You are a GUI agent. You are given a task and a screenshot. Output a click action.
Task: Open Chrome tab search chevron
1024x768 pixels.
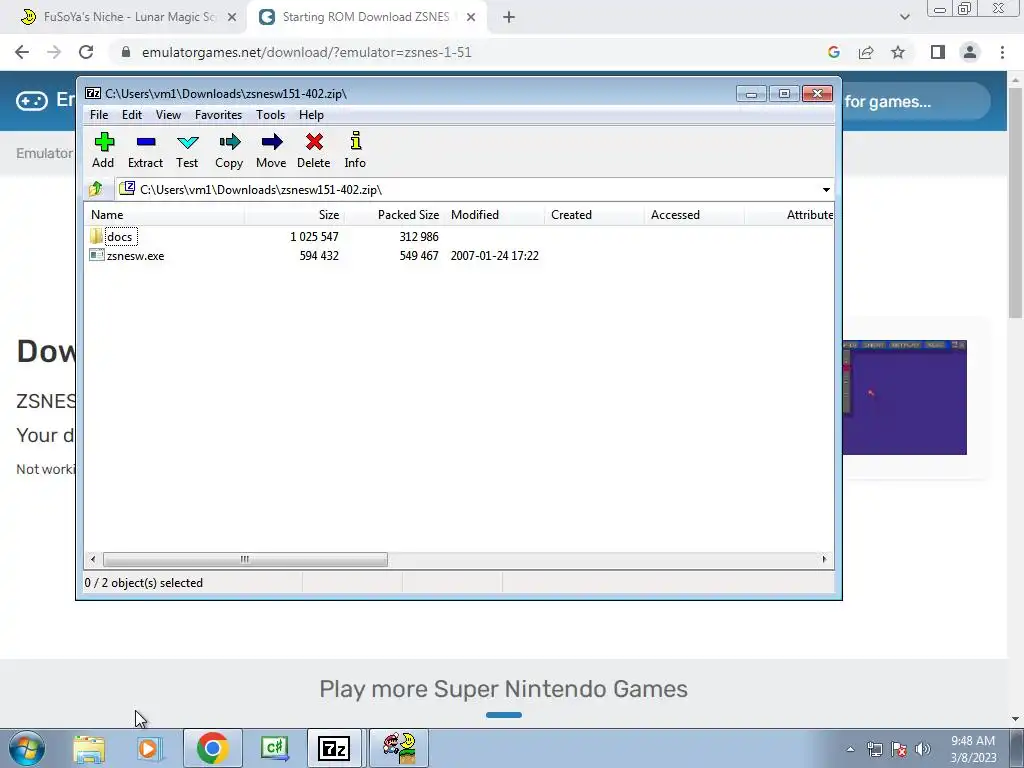(x=904, y=17)
